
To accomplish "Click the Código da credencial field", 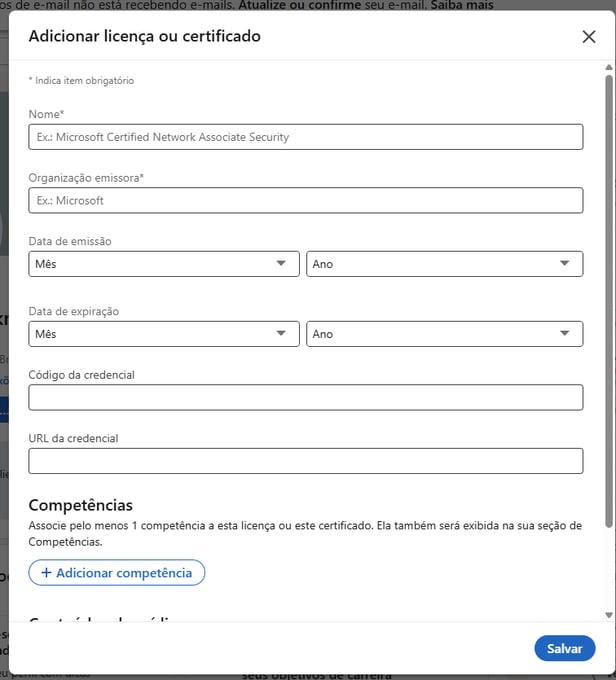I will coord(305,398).
